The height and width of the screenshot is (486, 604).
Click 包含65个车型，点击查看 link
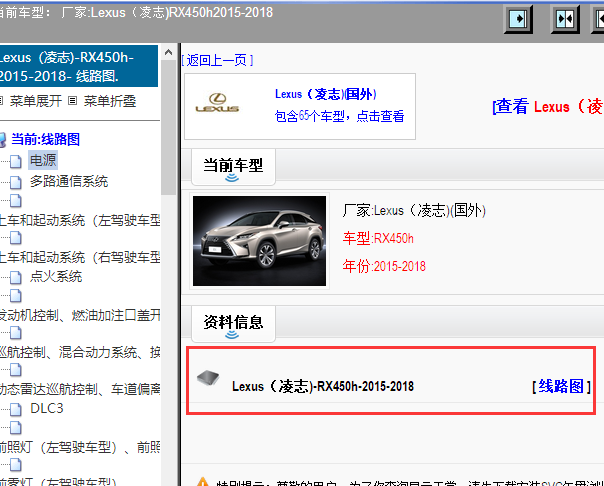pyautogui.click(x=339, y=116)
